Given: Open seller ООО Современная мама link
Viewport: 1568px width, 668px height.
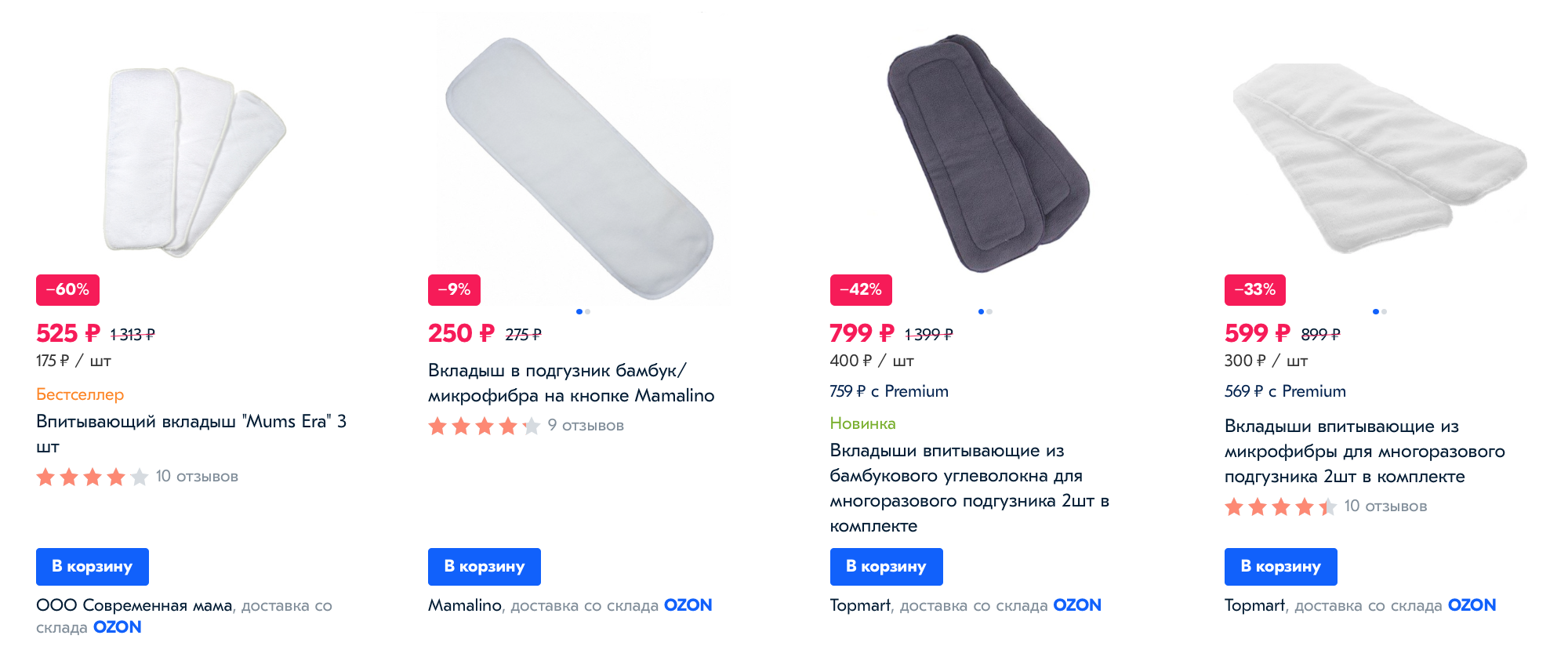Looking at the screenshot, I should tap(134, 605).
